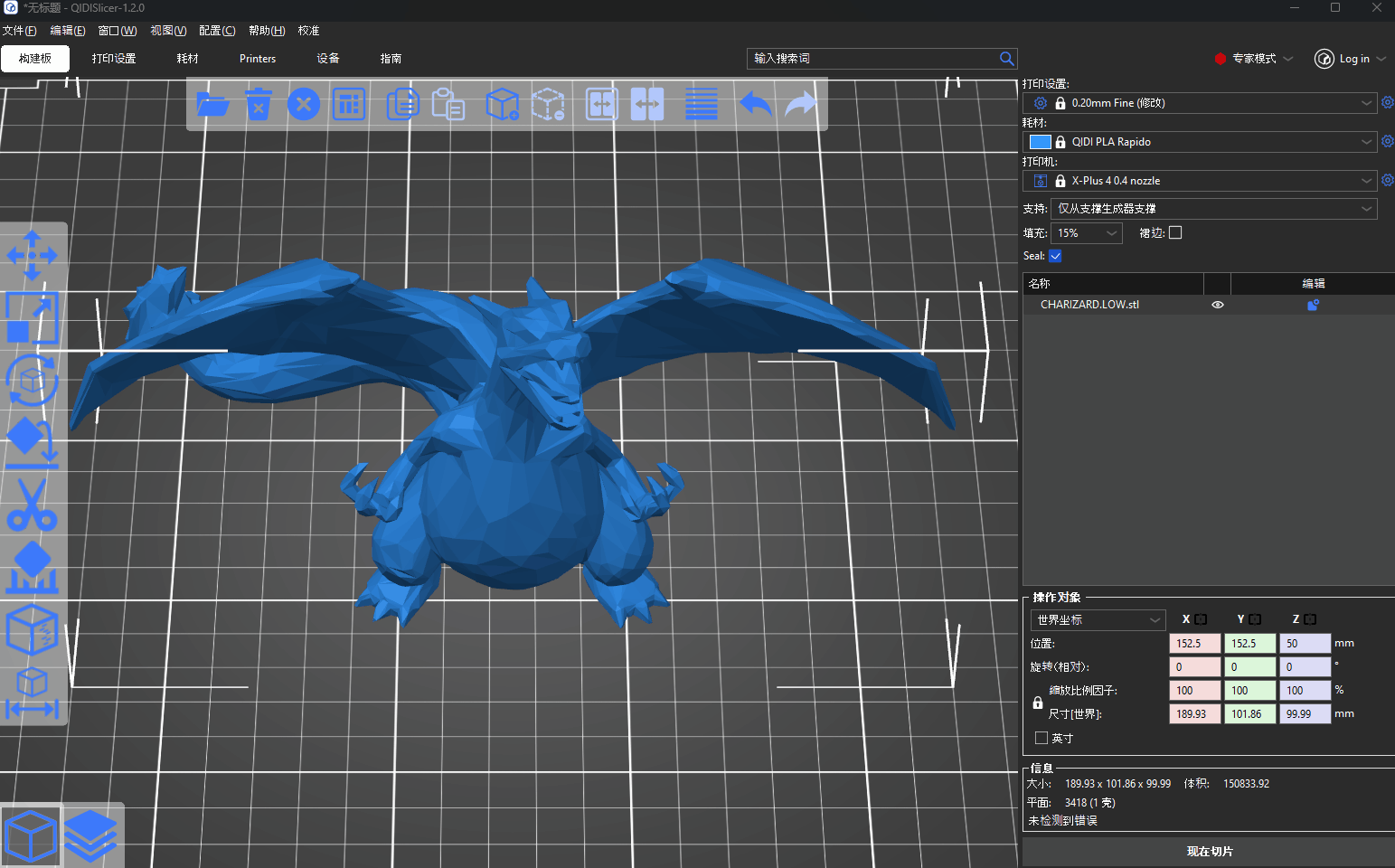Open the variable layer height tool

(x=702, y=105)
